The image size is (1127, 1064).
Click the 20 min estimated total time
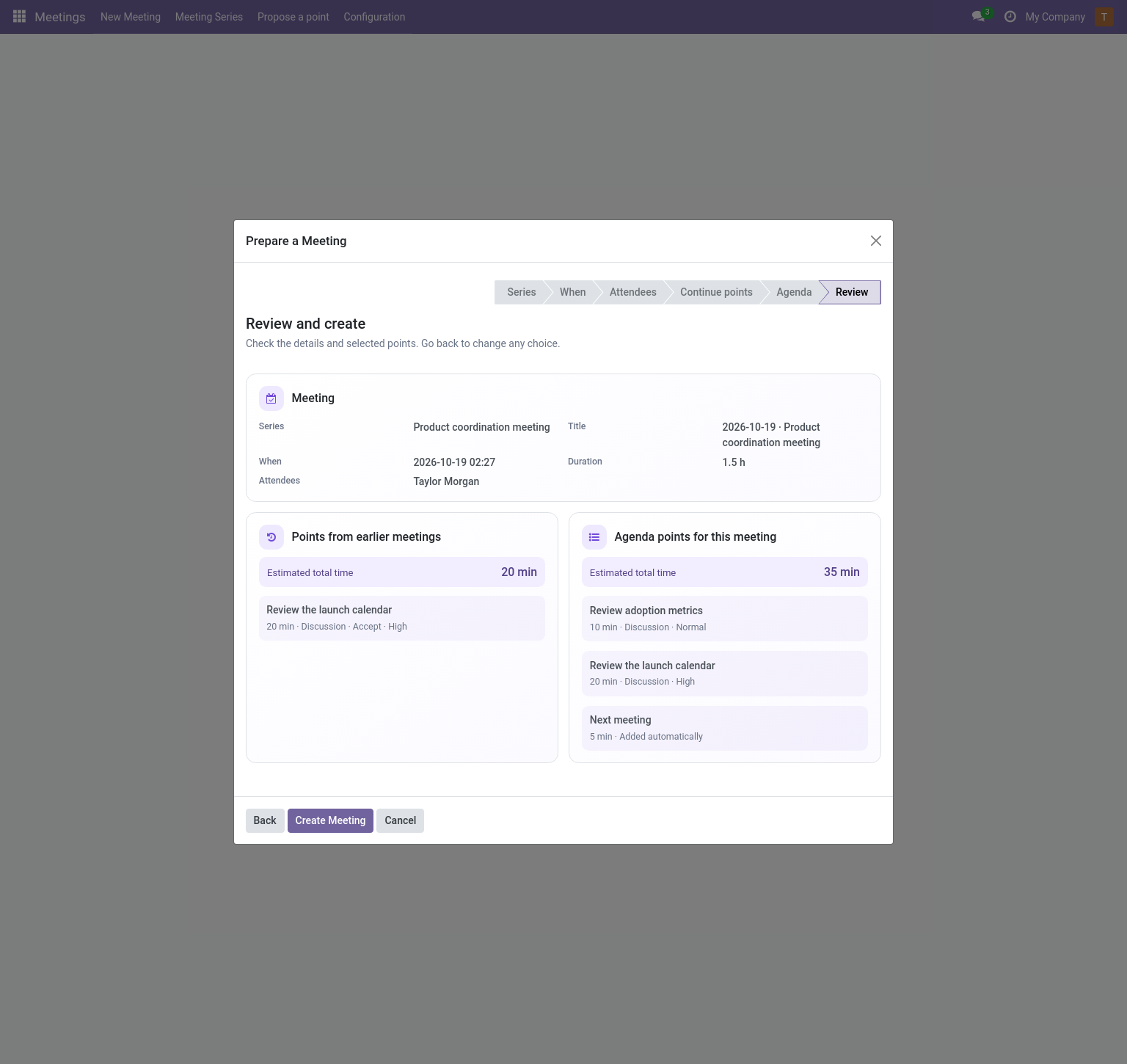pos(519,572)
